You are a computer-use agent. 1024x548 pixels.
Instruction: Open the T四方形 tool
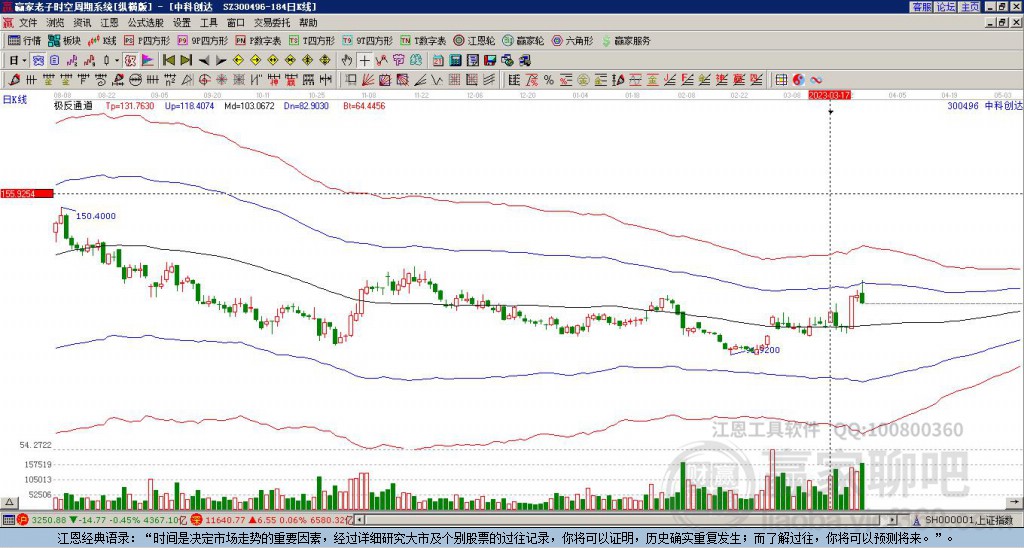tap(312, 40)
